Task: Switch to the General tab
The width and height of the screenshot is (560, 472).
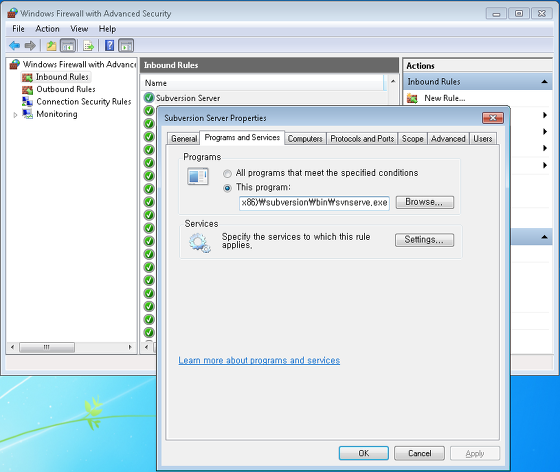Action: 184,139
